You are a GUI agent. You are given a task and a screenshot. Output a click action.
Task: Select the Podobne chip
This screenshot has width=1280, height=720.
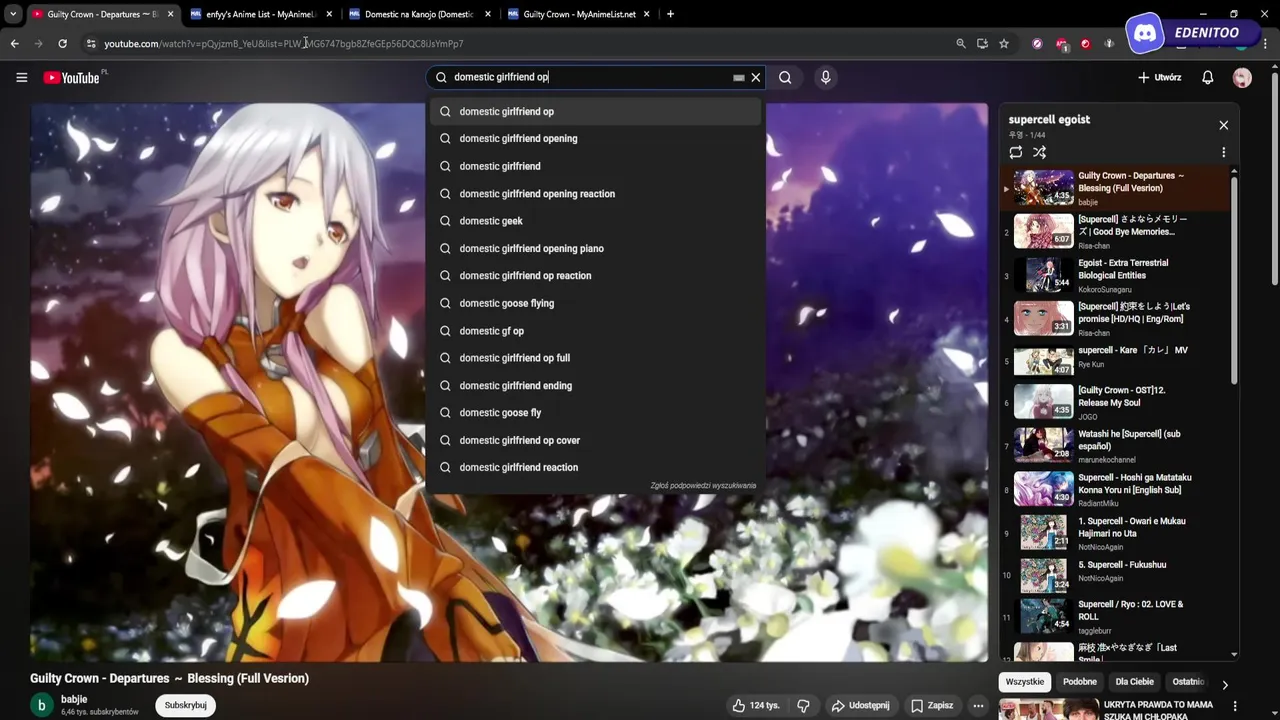(x=1080, y=682)
